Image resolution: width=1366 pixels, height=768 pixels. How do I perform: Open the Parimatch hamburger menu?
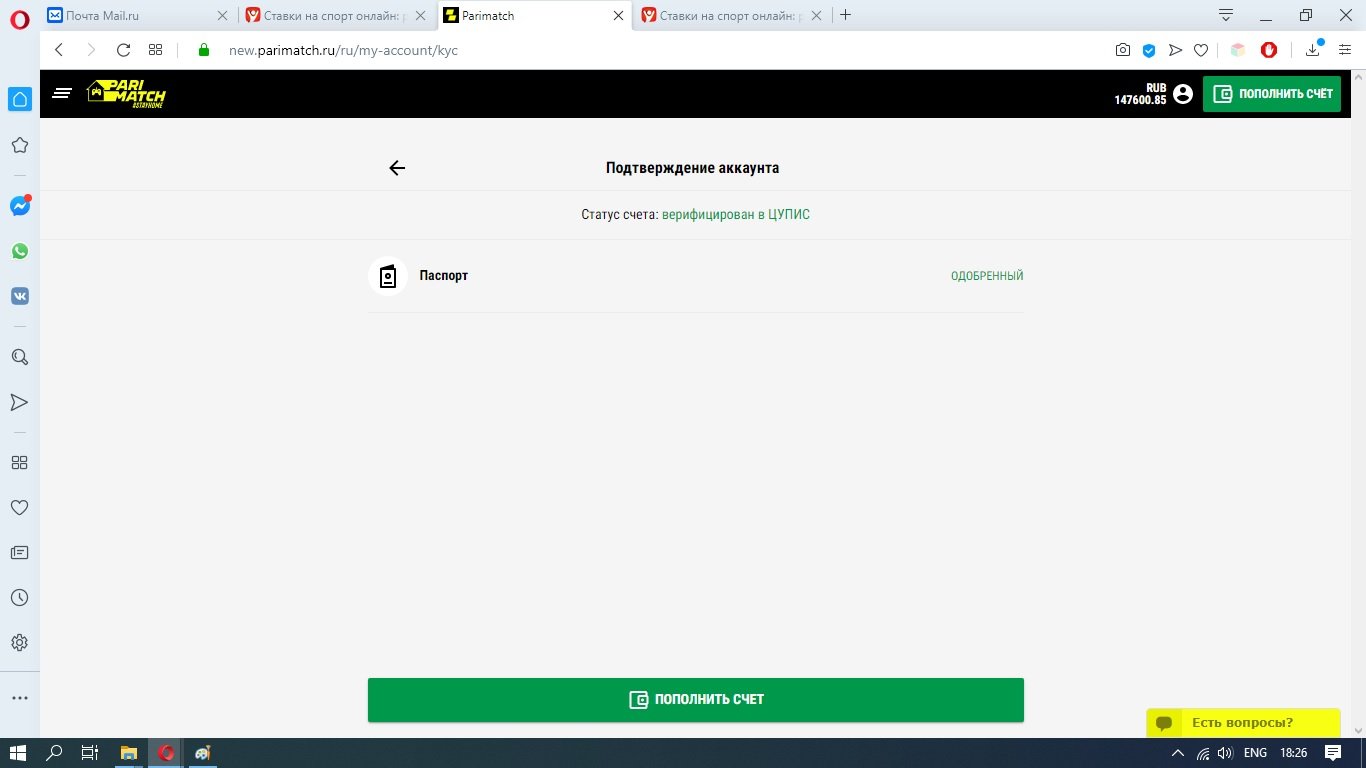[x=62, y=94]
